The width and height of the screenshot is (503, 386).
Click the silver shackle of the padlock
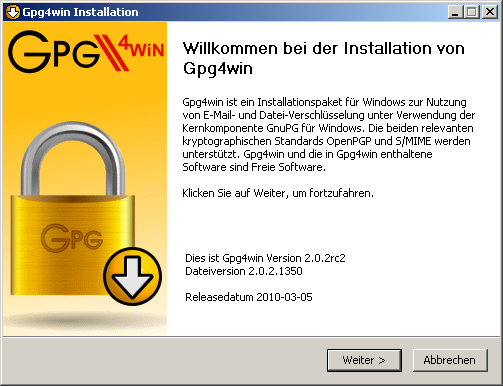[x=73, y=158]
